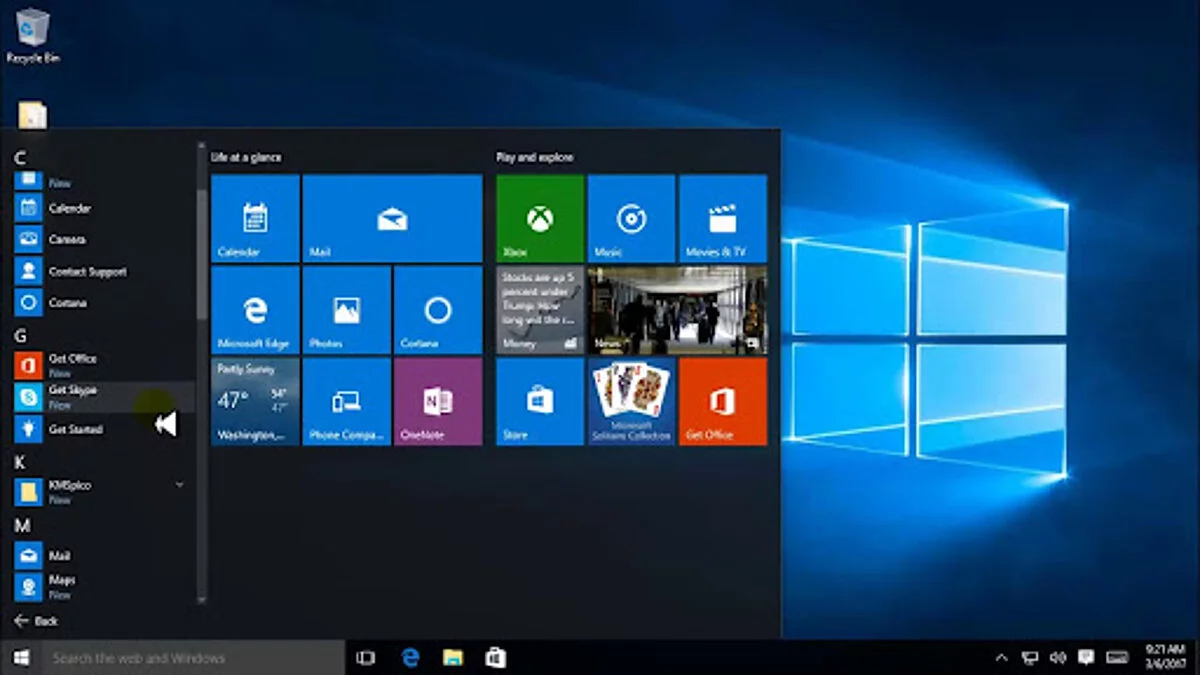Screen dimensions: 1200x675
Task: Click Task View icon on taskbar
Action: 365,658
